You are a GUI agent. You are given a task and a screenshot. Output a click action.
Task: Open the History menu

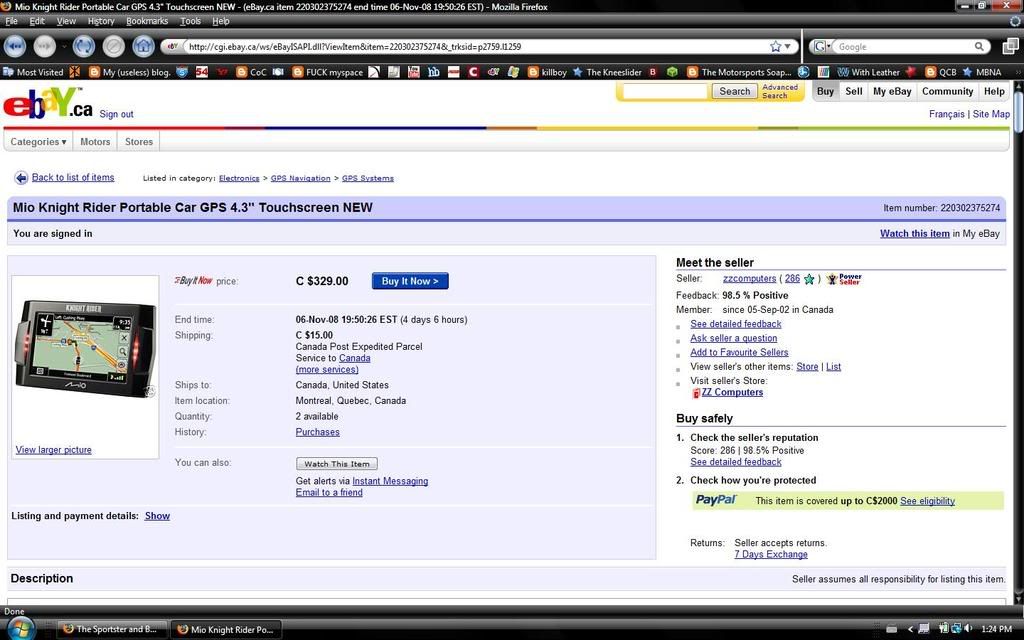click(x=101, y=21)
